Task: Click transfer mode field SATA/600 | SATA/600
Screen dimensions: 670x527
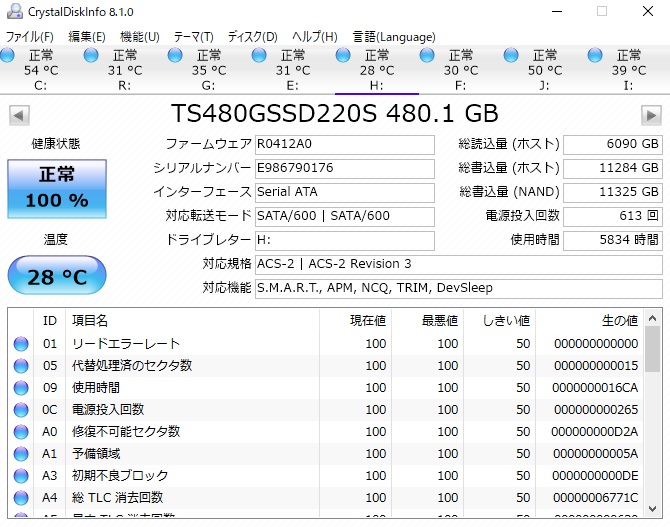Action: [x=345, y=216]
